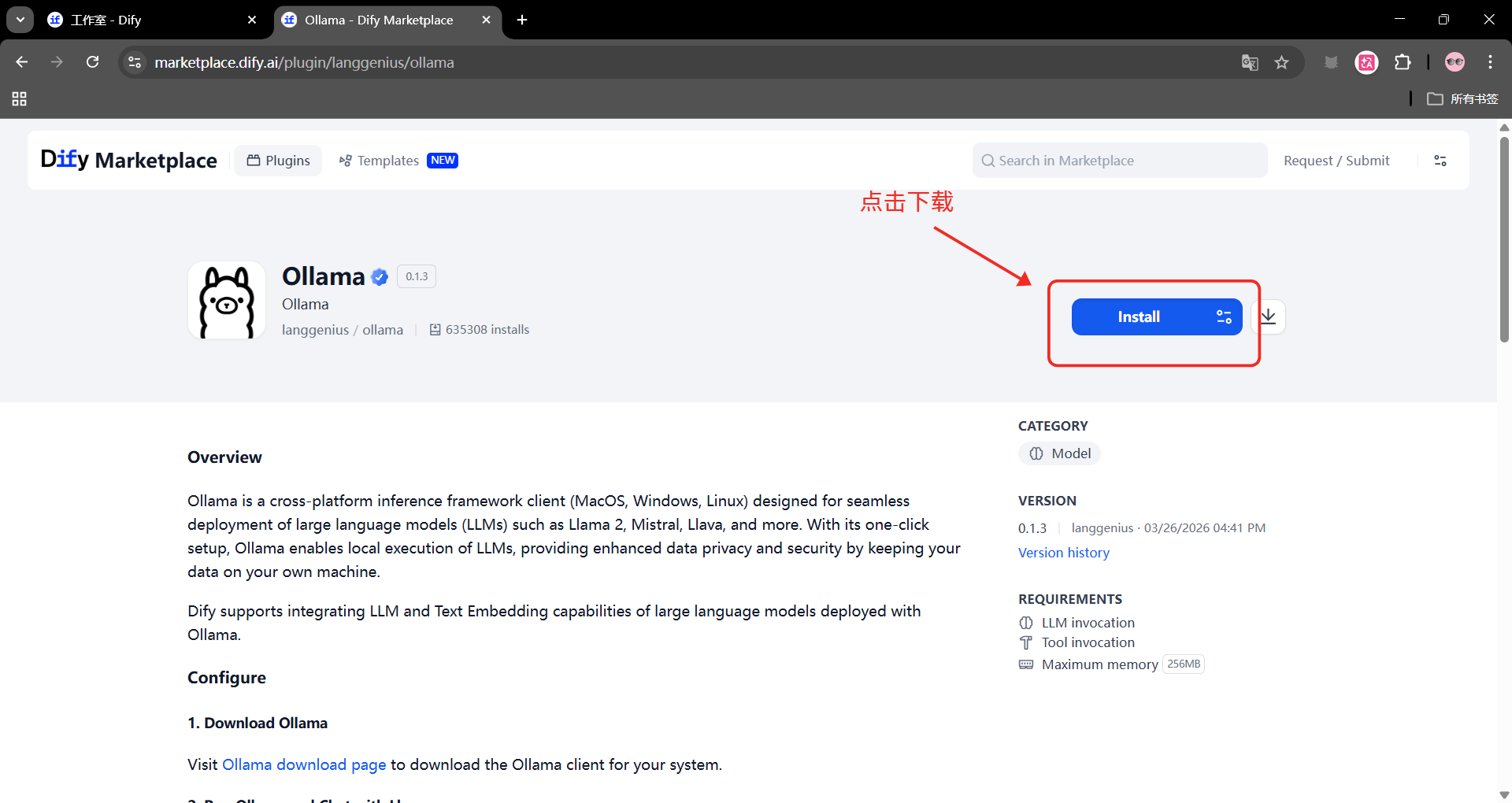This screenshot has height=803, width=1512.
Task: Go back to the previous page
Action: pos(22,62)
